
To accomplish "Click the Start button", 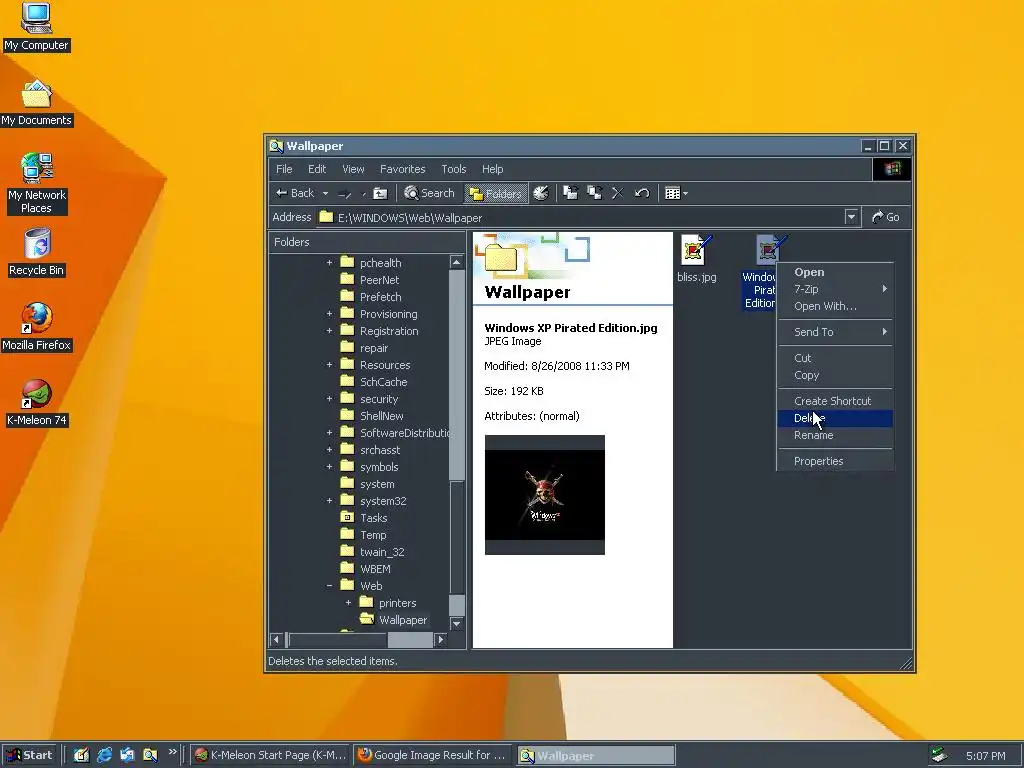I will (29, 756).
